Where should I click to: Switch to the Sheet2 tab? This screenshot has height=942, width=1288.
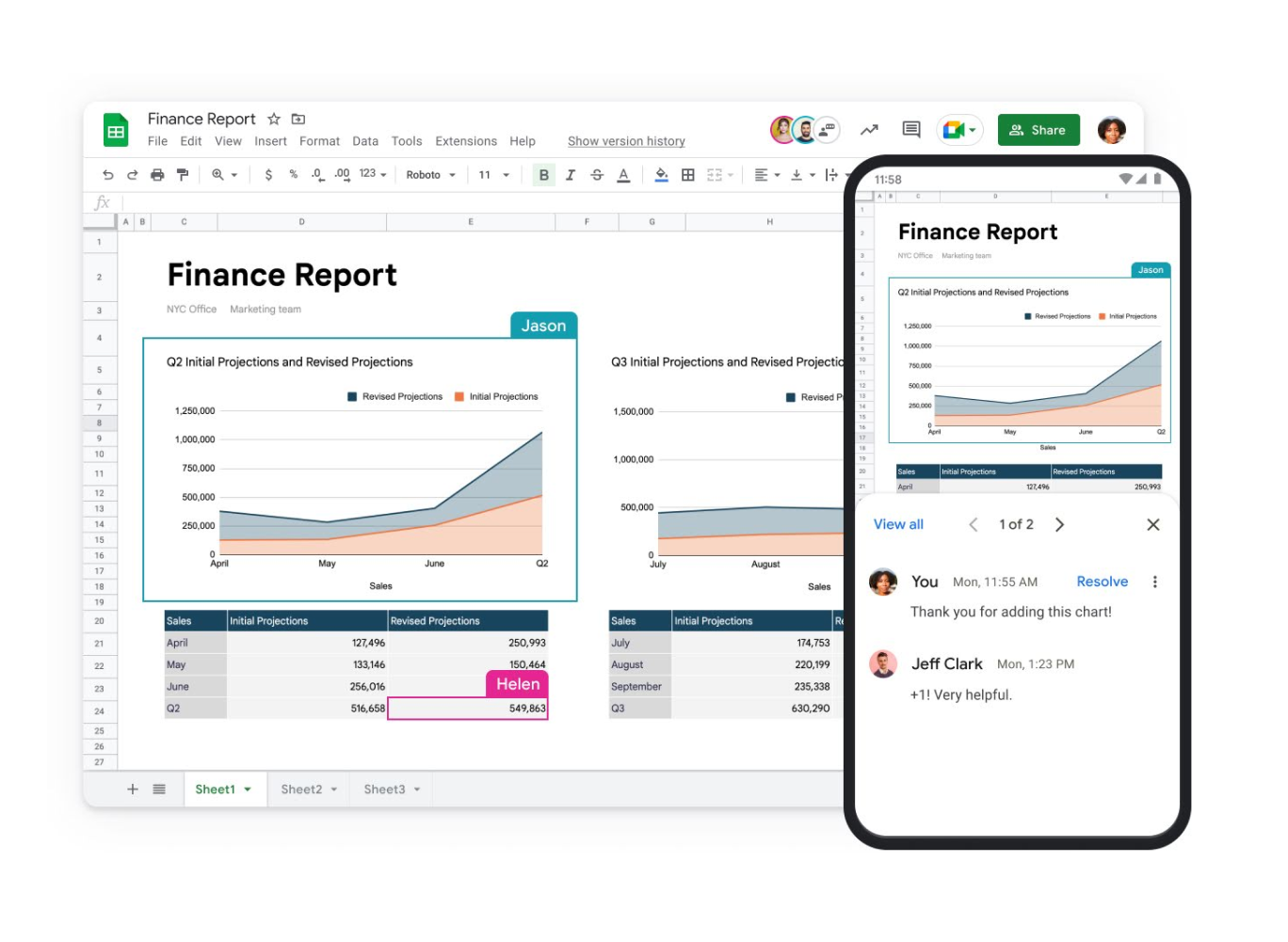pyautogui.click(x=301, y=790)
